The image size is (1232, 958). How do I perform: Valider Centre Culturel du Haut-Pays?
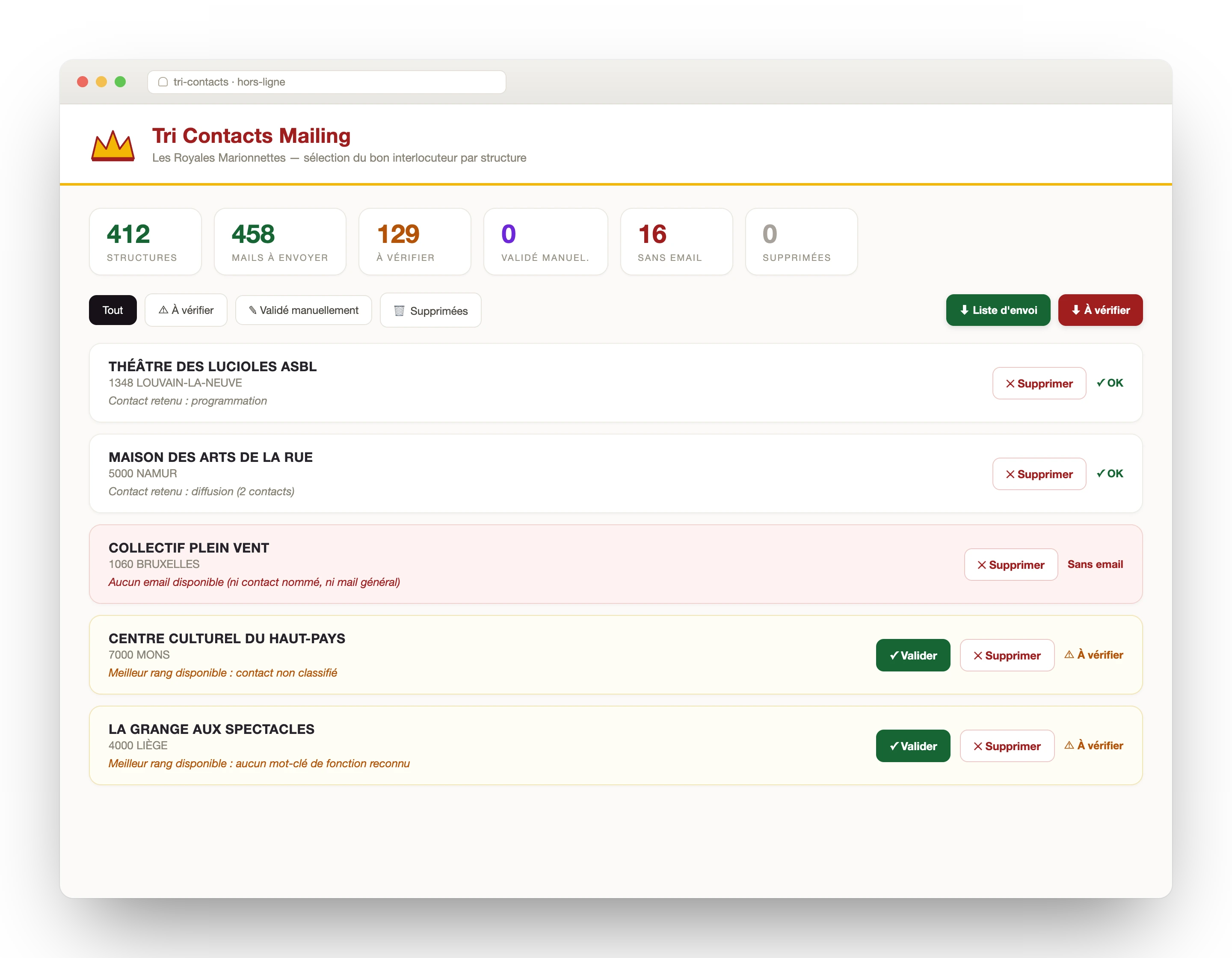tap(913, 656)
